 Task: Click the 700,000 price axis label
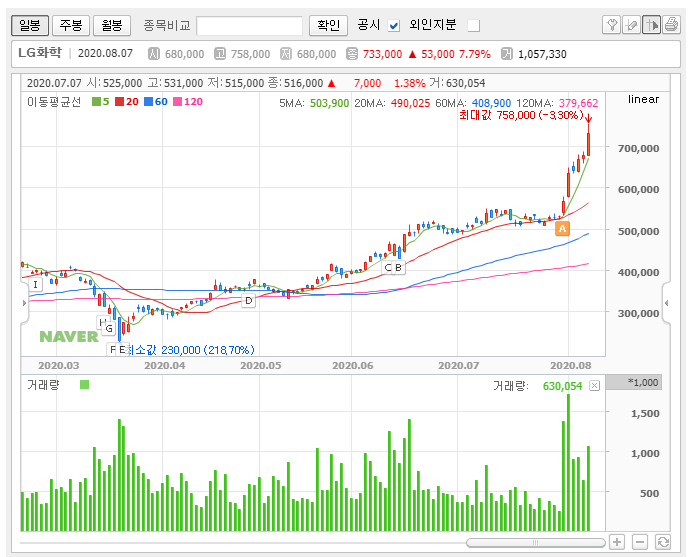click(638, 148)
